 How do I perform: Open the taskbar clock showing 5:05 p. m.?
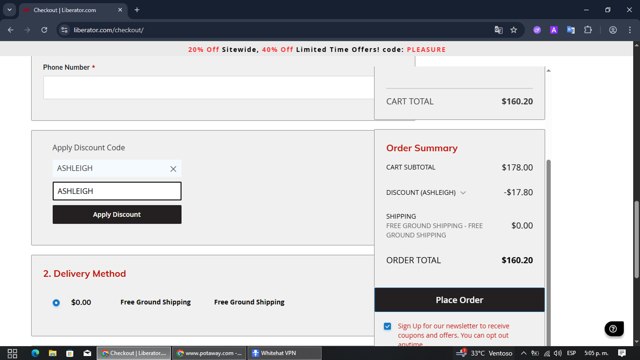(596, 353)
